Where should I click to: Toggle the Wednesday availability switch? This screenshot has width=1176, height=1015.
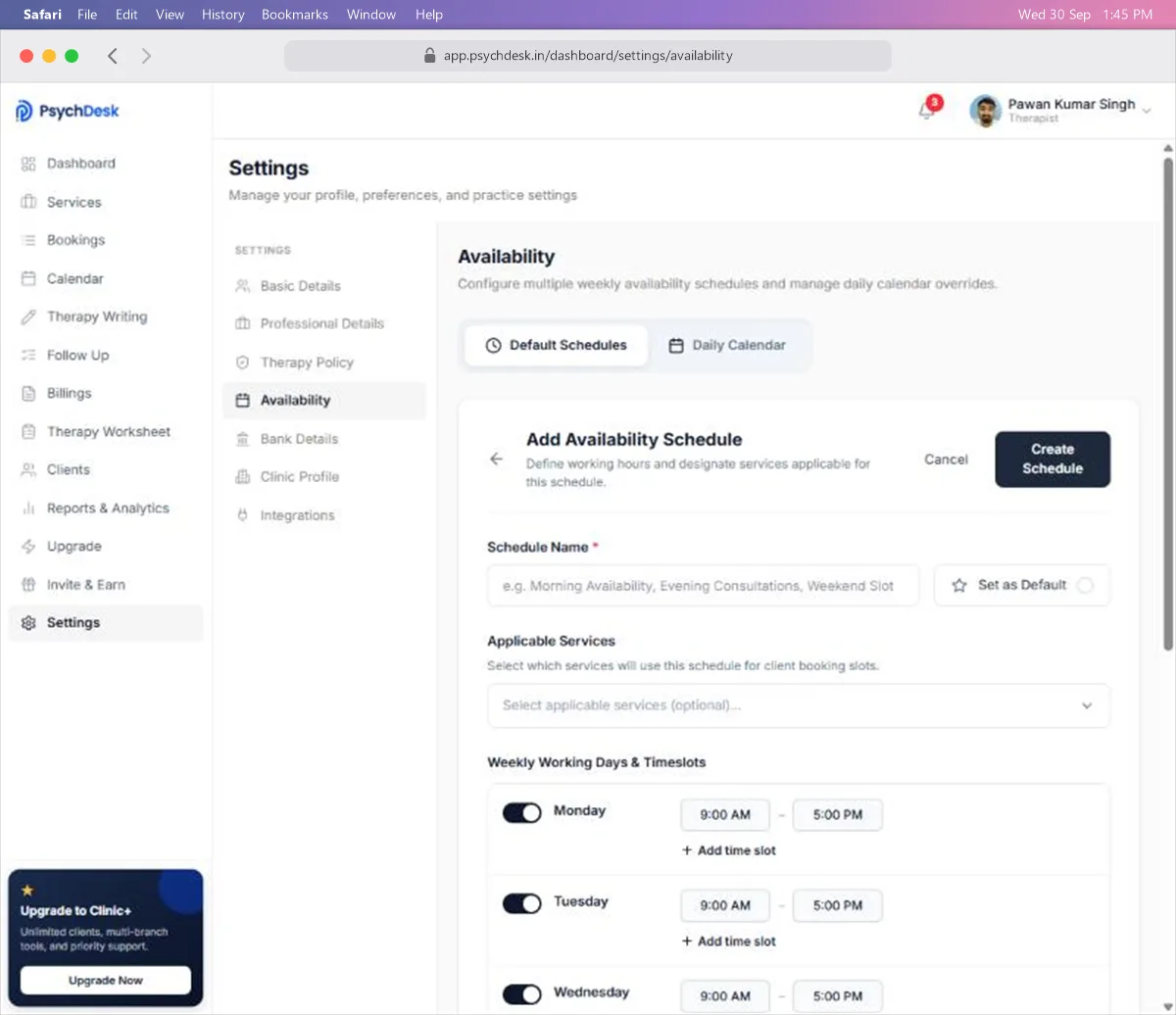pos(522,994)
